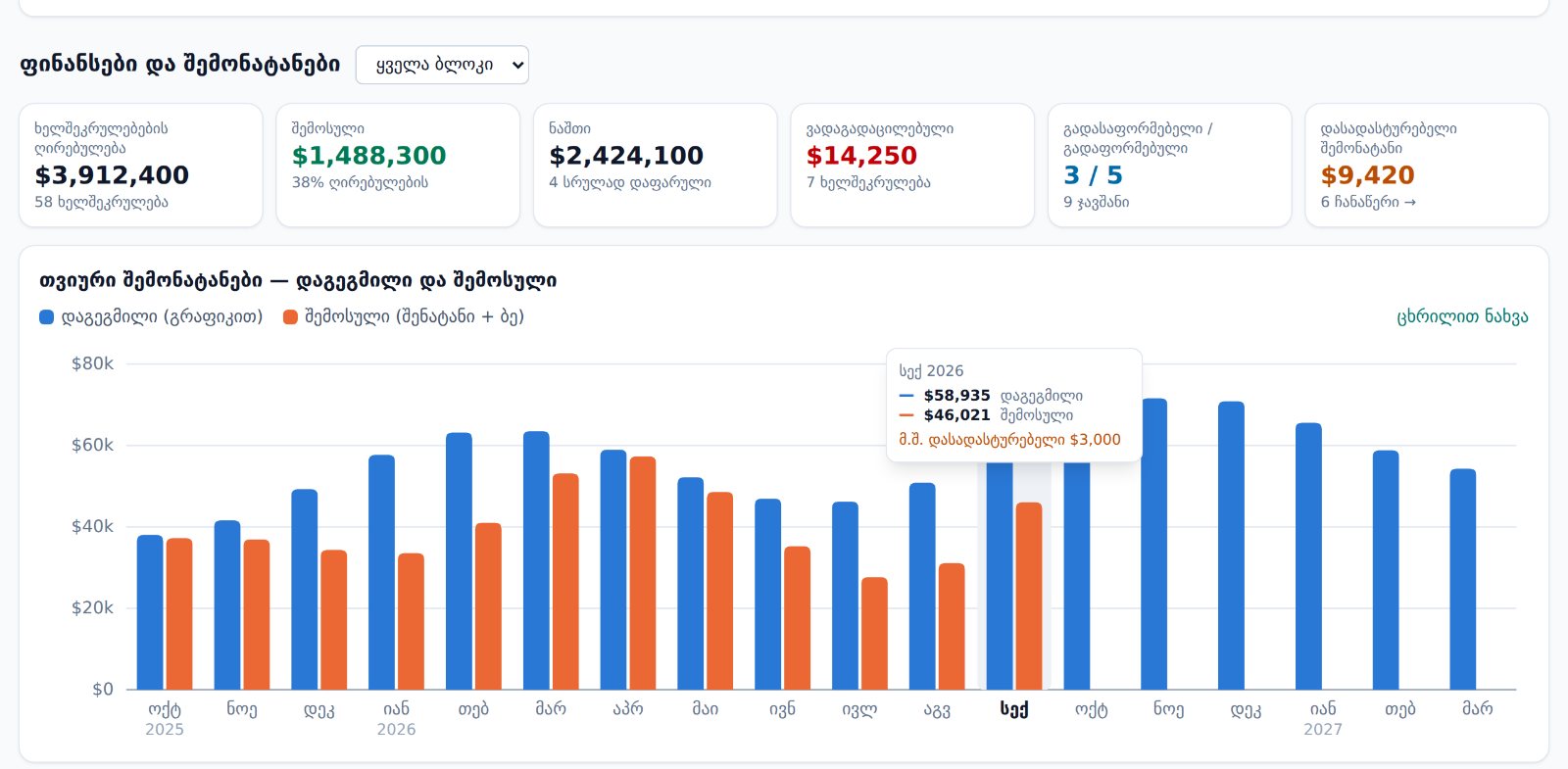Click the blue planned bar for November 2026
This screenshot has width=1568, height=769.
[x=1154, y=544]
